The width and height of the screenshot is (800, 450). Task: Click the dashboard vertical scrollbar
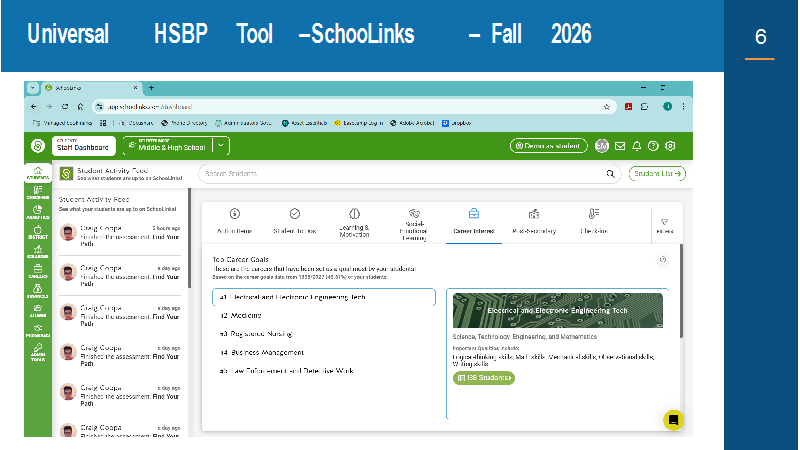(x=682, y=291)
